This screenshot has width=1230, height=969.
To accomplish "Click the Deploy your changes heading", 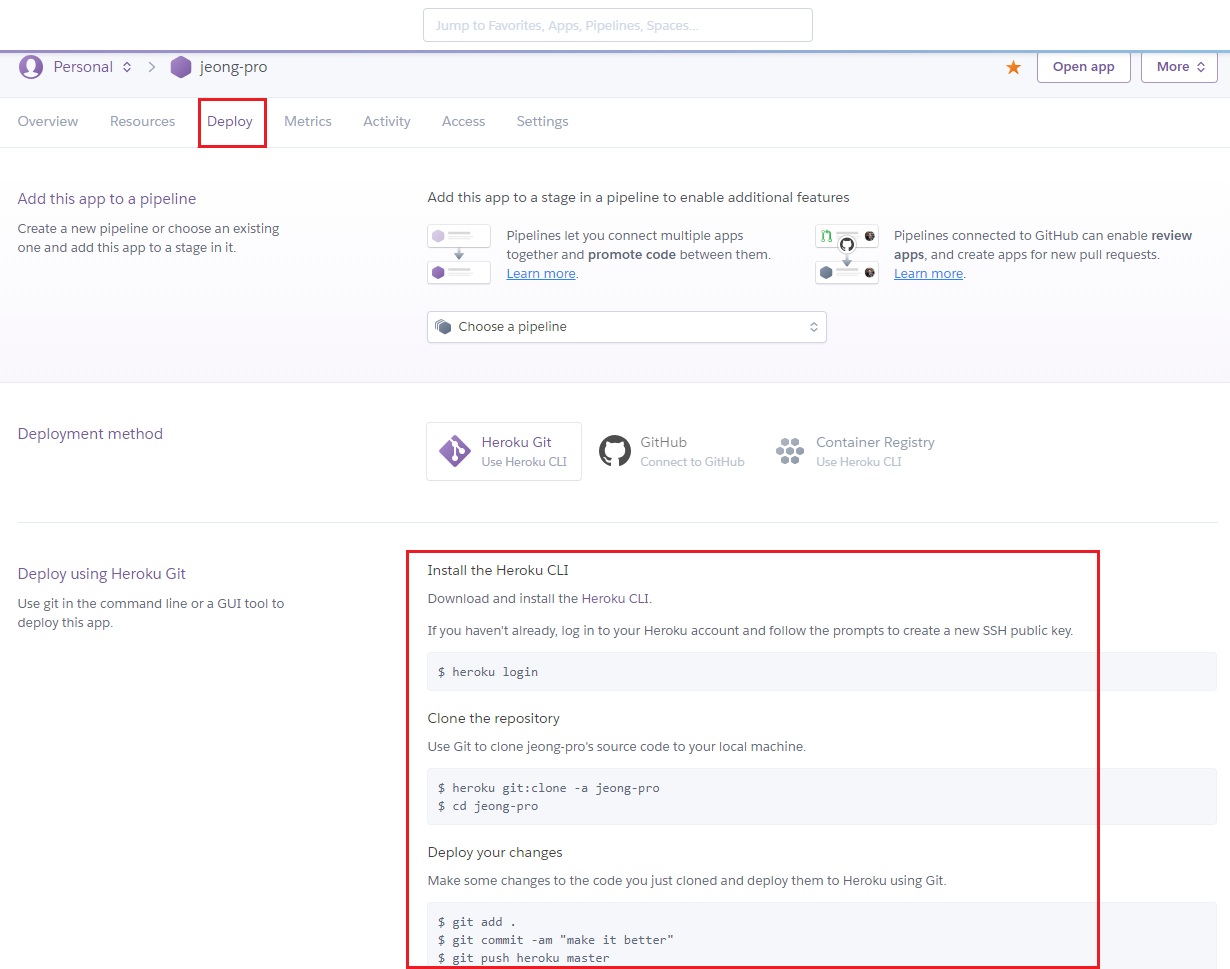I will [x=495, y=852].
